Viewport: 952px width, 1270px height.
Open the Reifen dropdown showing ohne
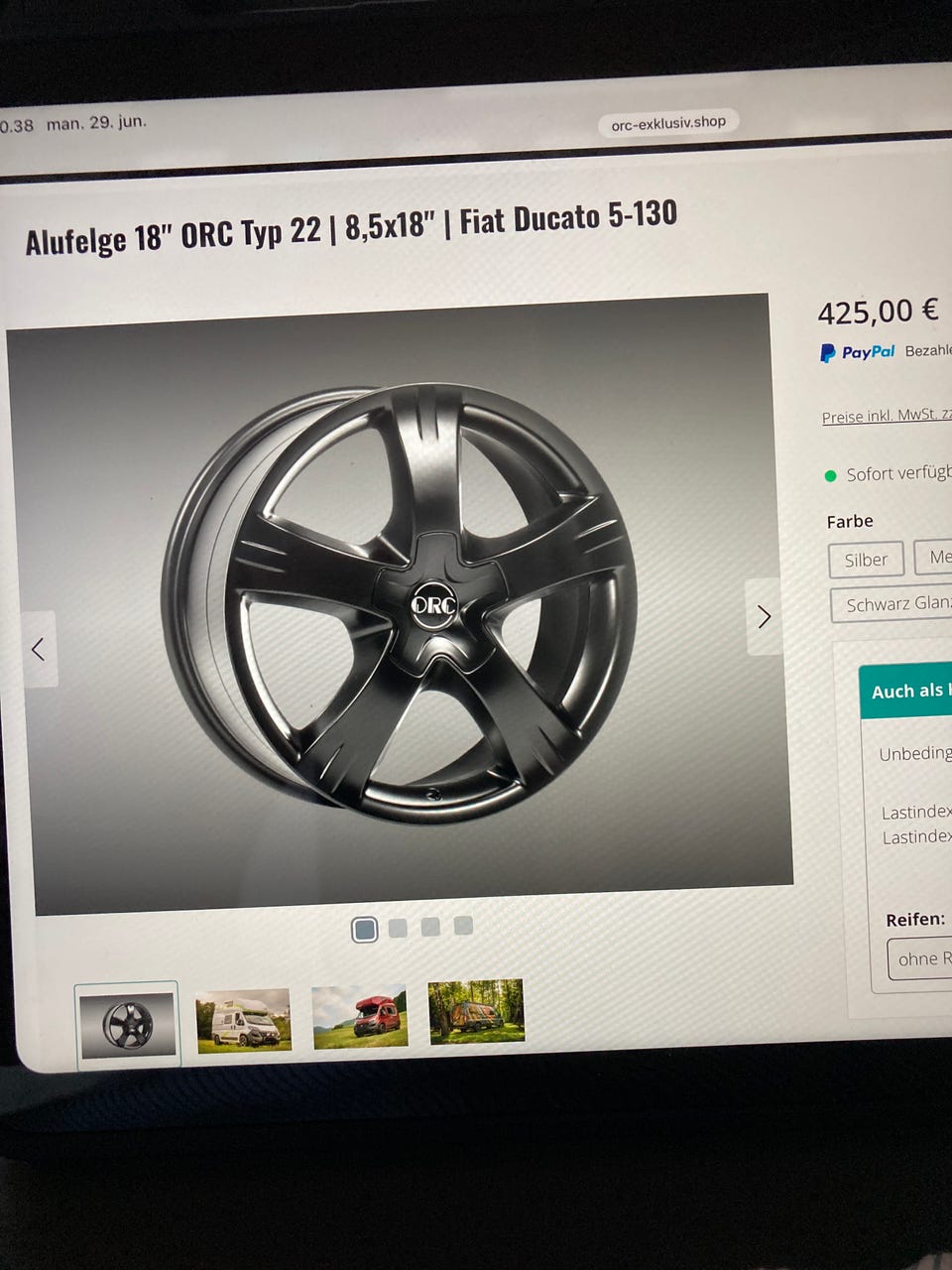click(919, 958)
